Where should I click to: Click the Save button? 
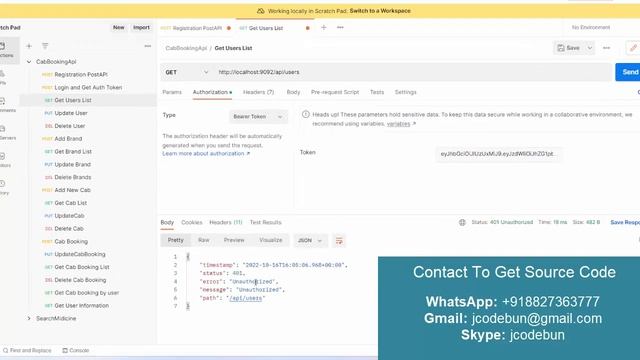tap(569, 48)
